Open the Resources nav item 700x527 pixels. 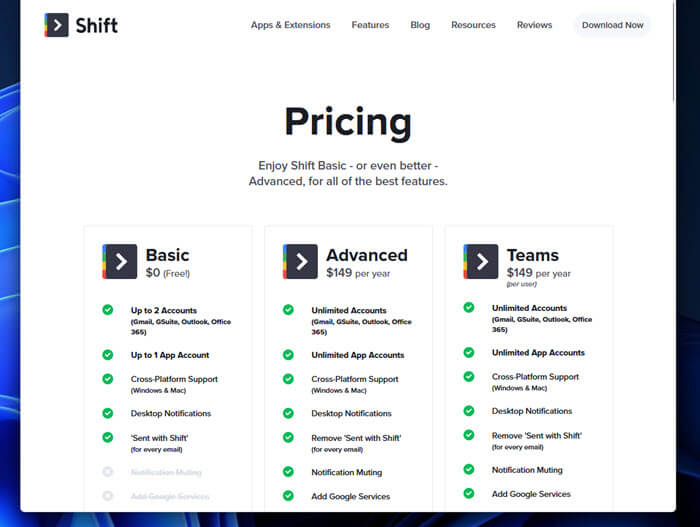pos(473,25)
